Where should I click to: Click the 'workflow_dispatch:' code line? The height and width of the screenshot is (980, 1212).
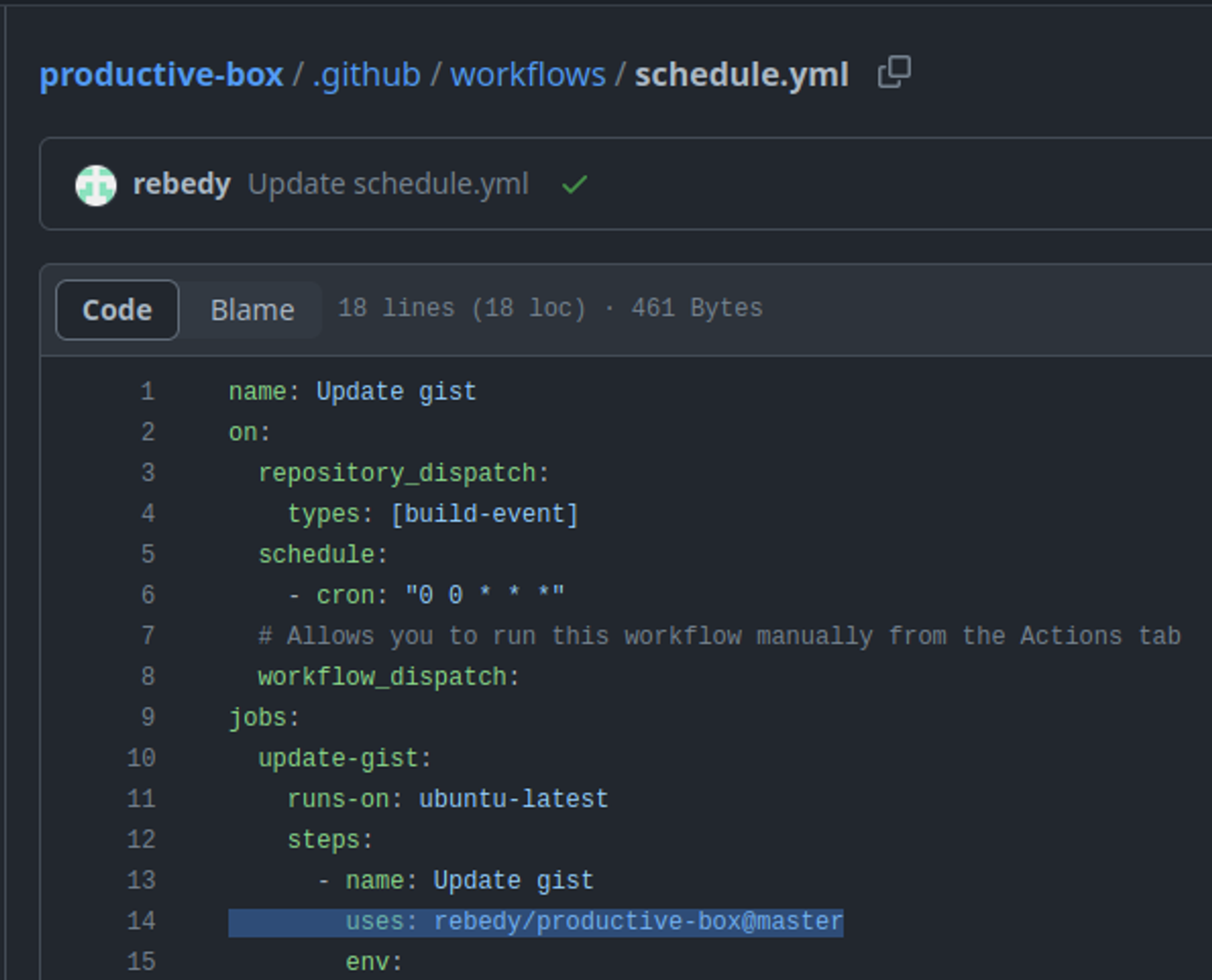click(x=388, y=677)
